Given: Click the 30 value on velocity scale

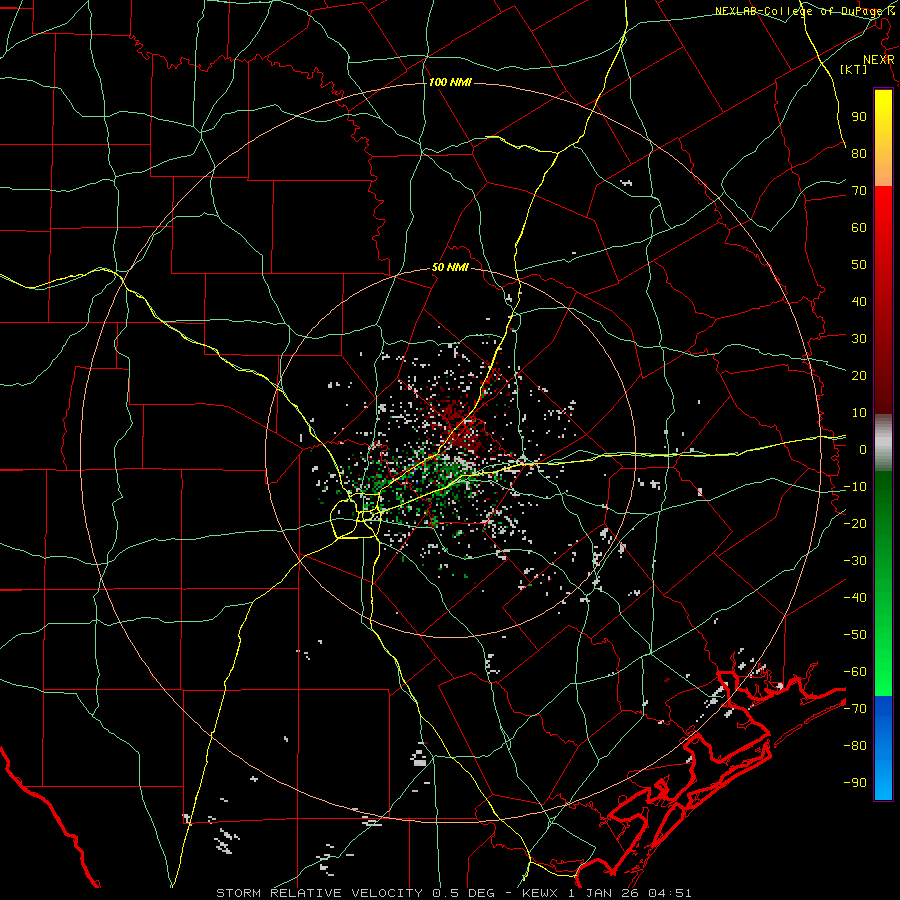Looking at the screenshot, I should (859, 339).
